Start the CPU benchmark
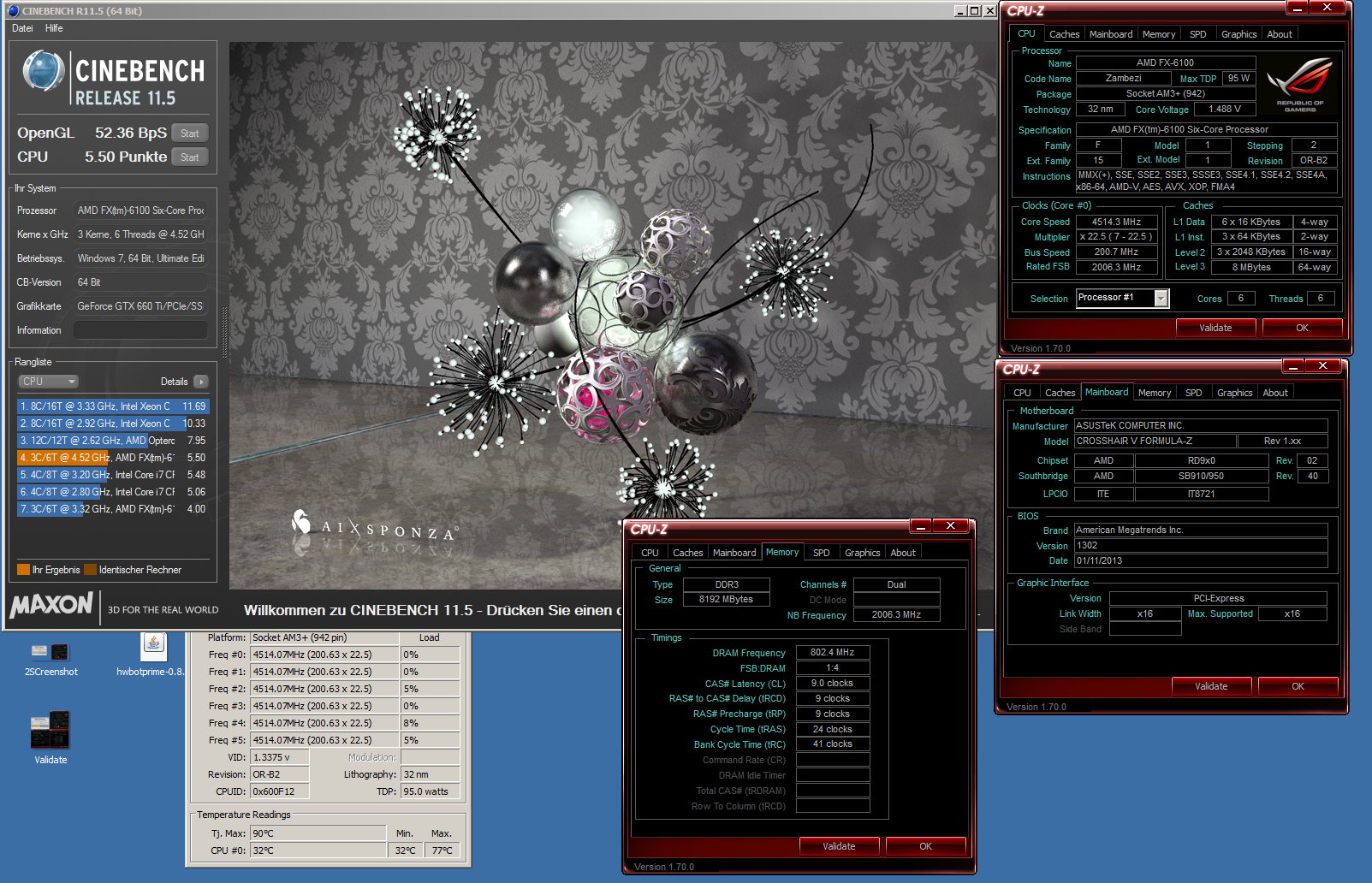This screenshot has height=883, width=1372. pos(190,157)
